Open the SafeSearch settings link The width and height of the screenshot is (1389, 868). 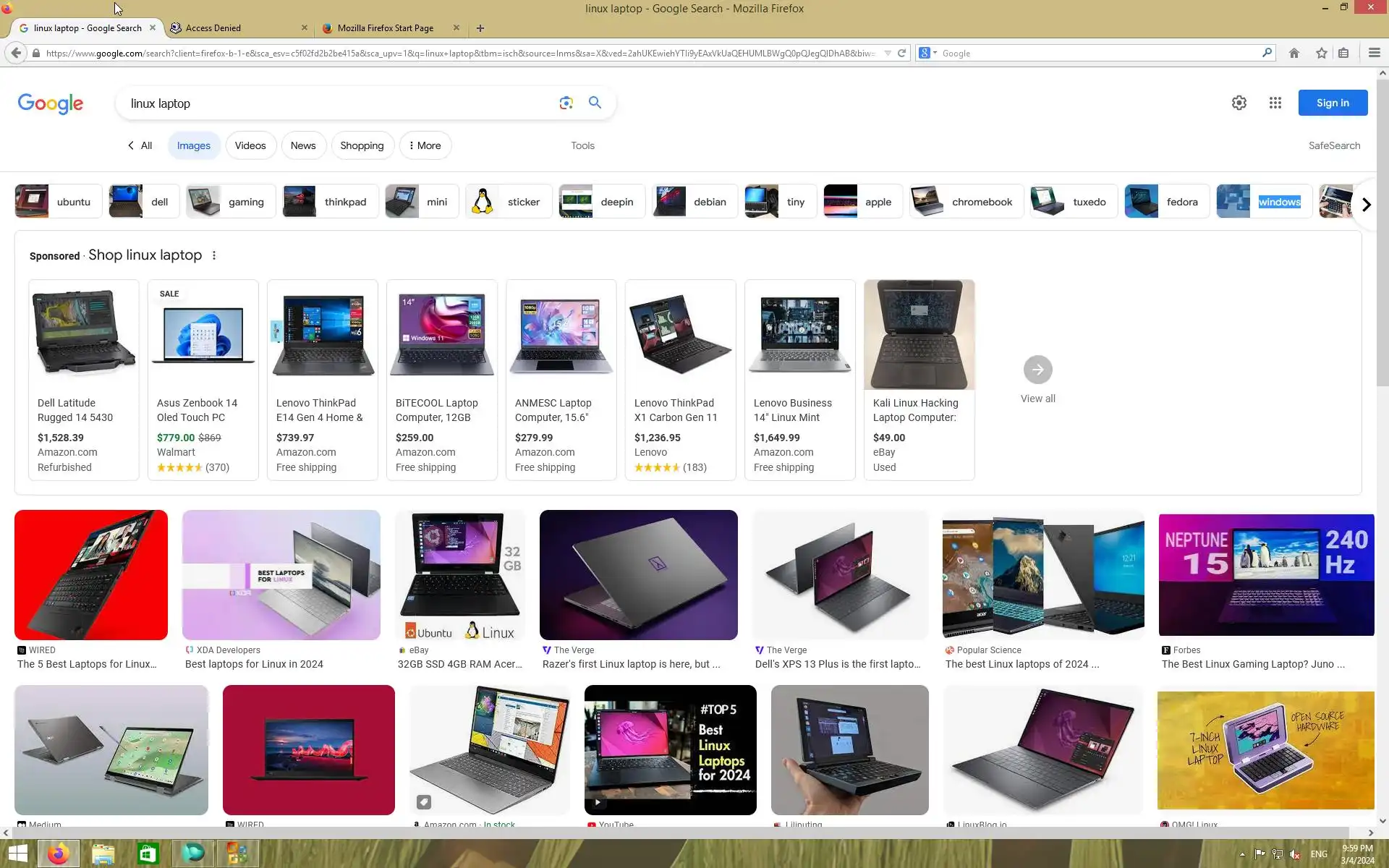pyautogui.click(x=1333, y=145)
